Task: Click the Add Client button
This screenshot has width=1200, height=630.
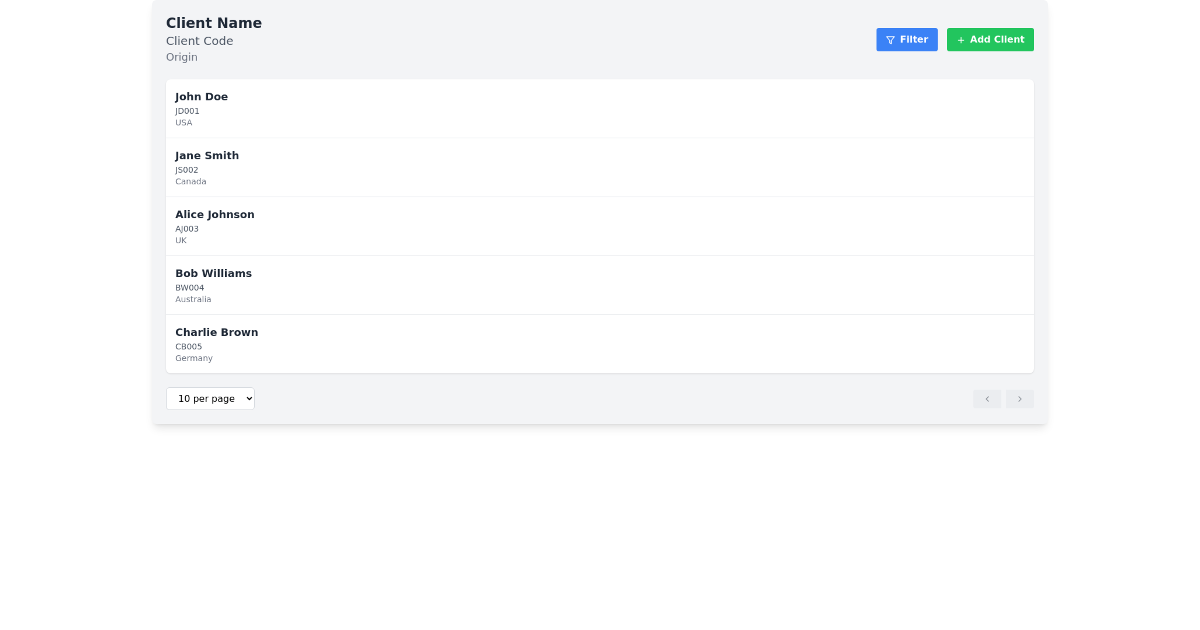Action: (x=990, y=40)
